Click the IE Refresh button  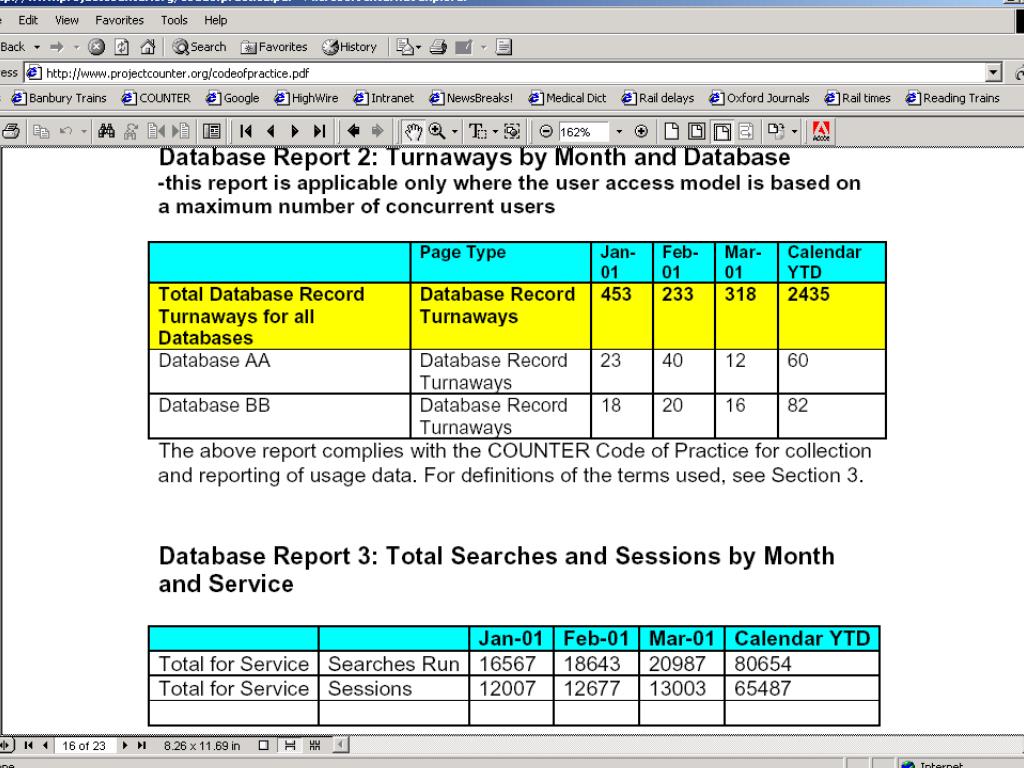tap(121, 46)
